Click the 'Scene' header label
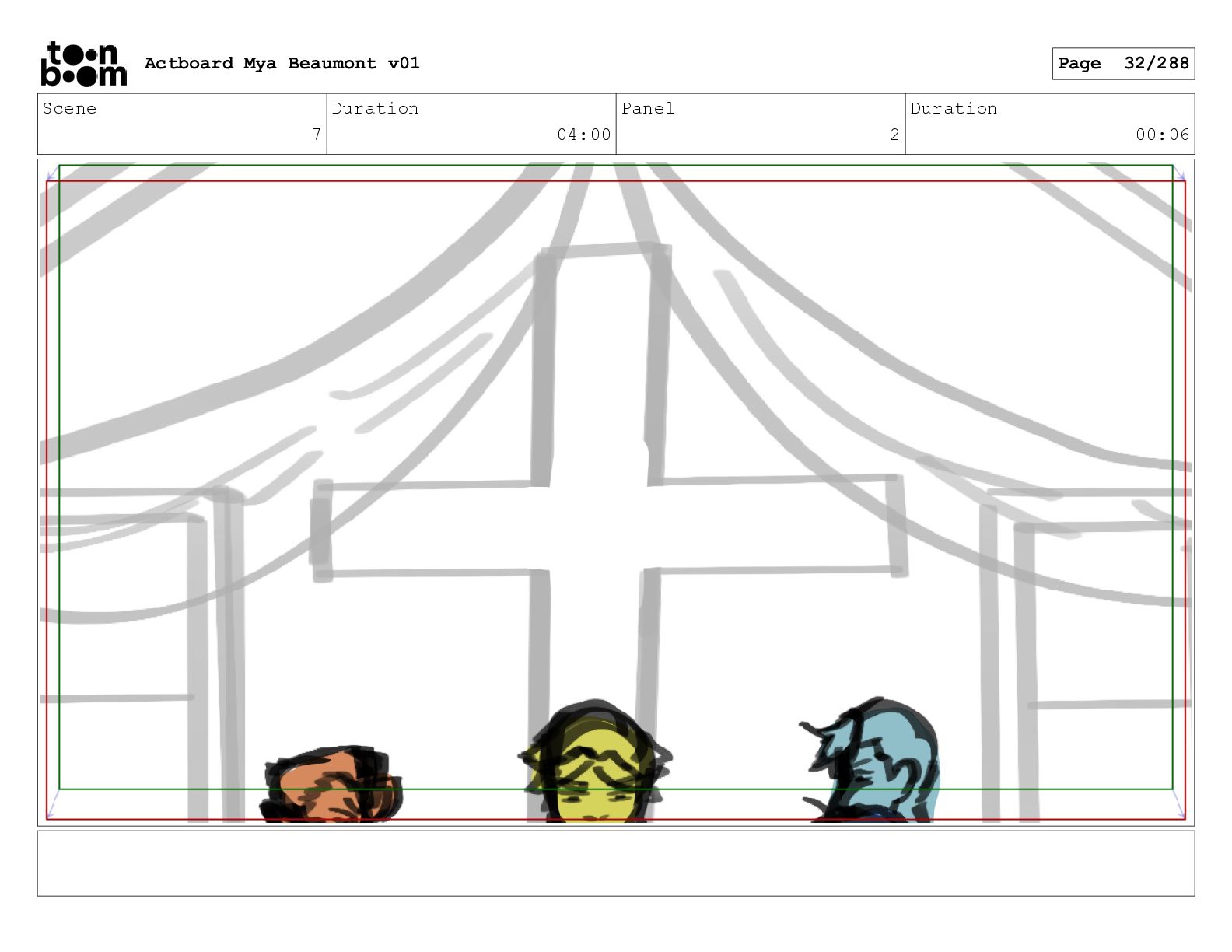1232x952 pixels. tap(69, 108)
